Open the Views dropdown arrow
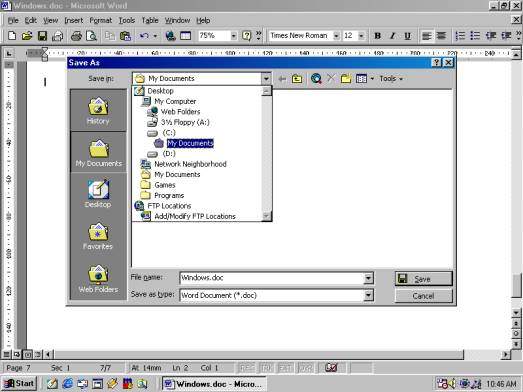523x392 pixels. click(372, 79)
